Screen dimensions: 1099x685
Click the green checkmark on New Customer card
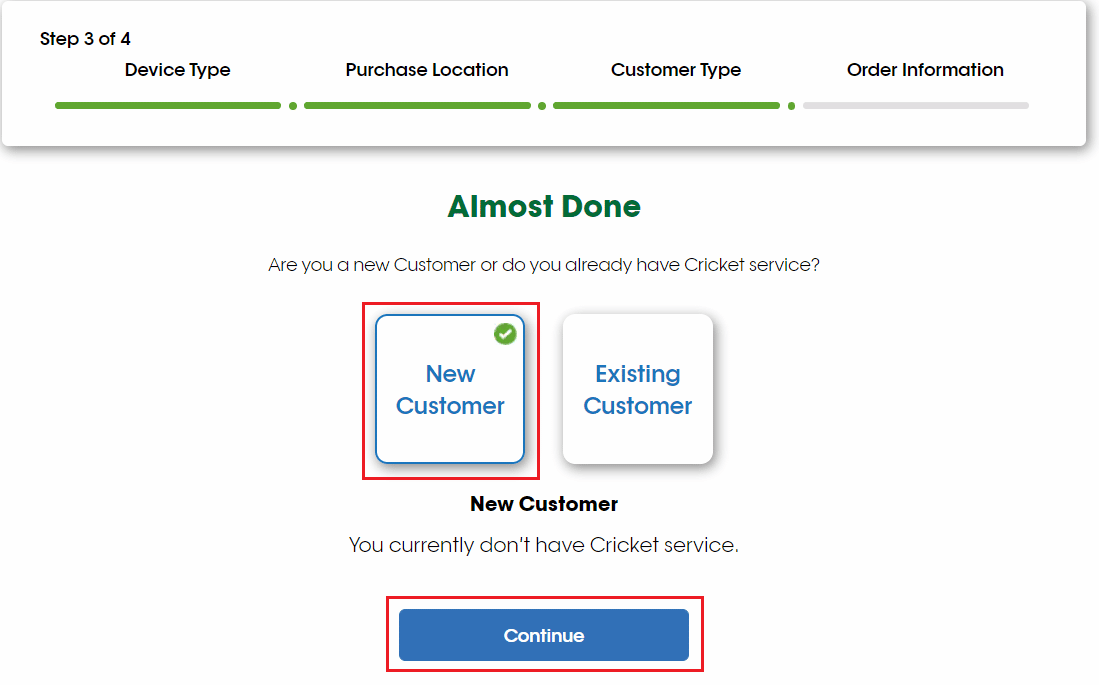point(506,334)
